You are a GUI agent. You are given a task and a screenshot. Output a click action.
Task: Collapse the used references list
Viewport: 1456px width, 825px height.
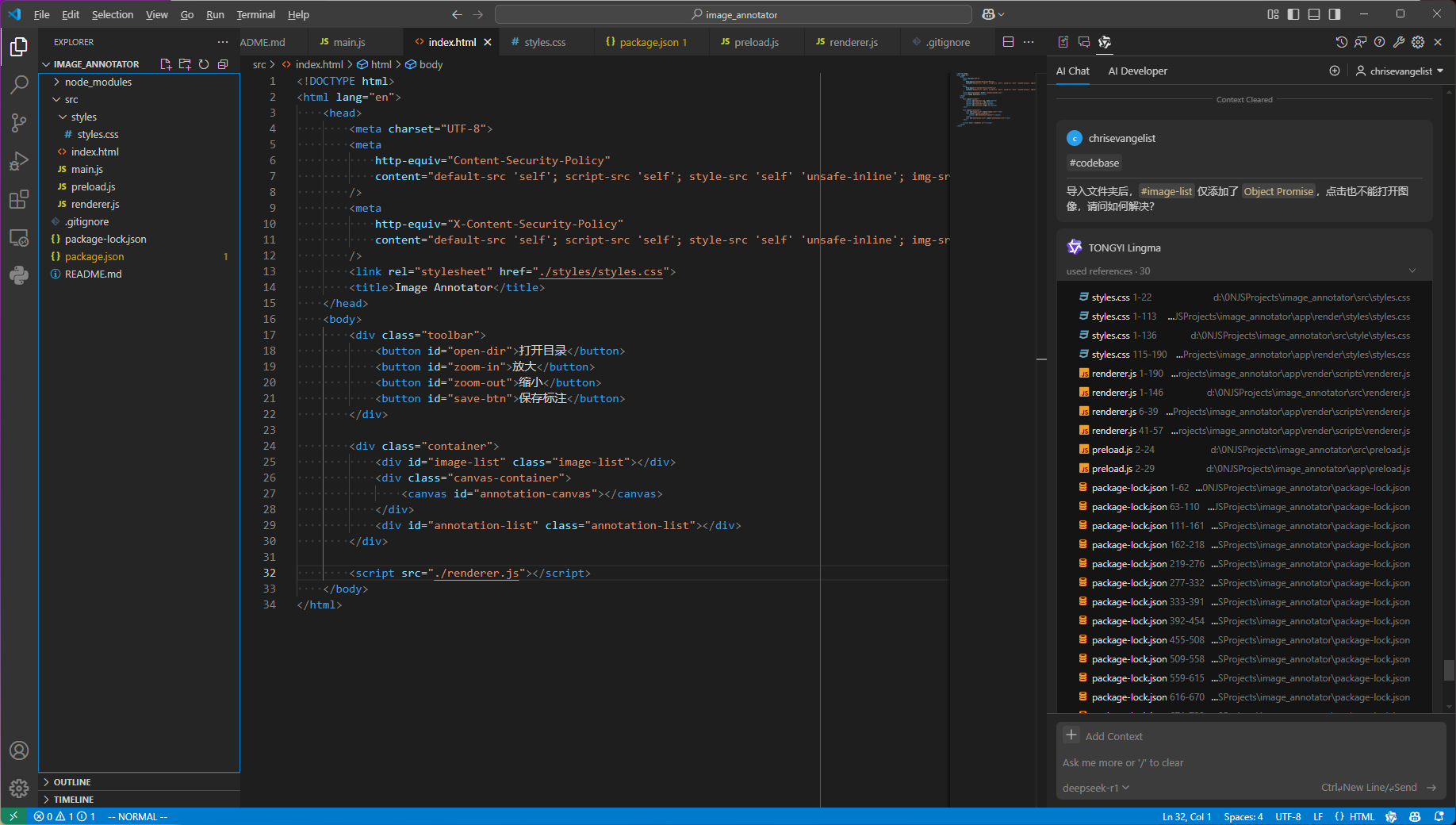(1412, 271)
